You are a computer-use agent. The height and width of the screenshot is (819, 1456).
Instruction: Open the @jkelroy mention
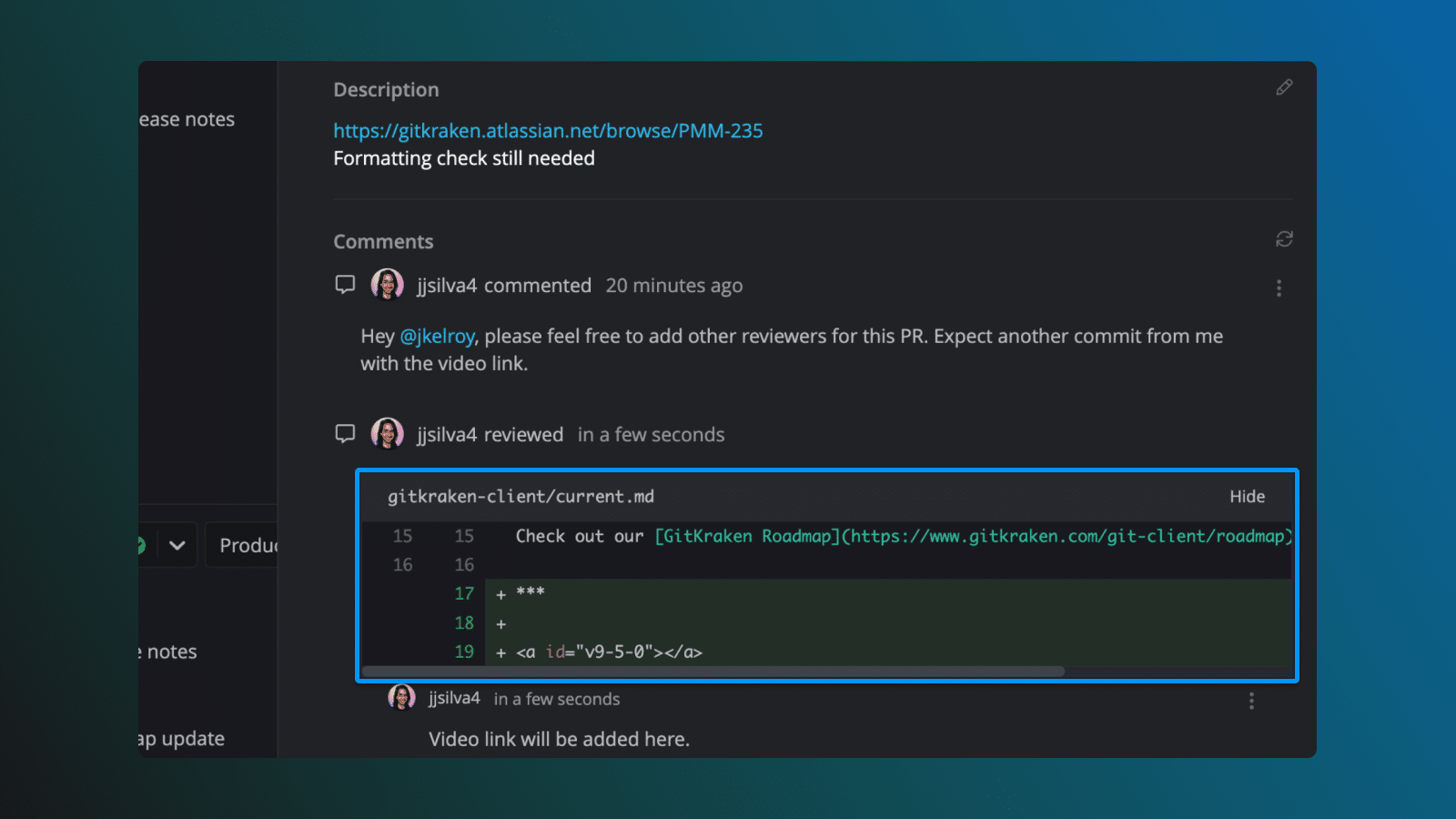(x=438, y=336)
